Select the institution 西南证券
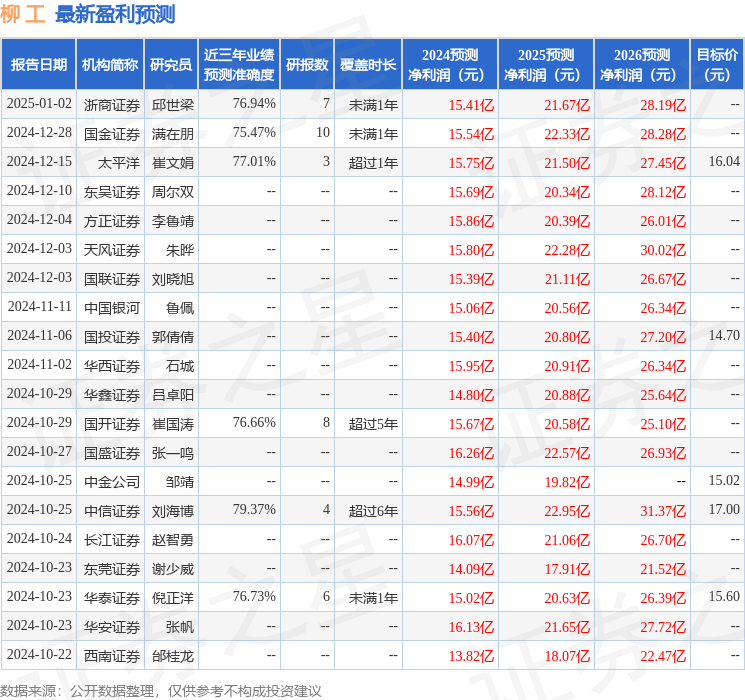 tap(112, 656)
